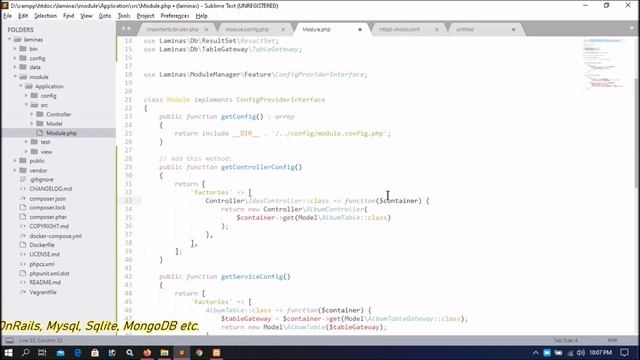Open the tab list dropdown arrow
Viewport: 640px width, 360px height.
pos(631,29)
